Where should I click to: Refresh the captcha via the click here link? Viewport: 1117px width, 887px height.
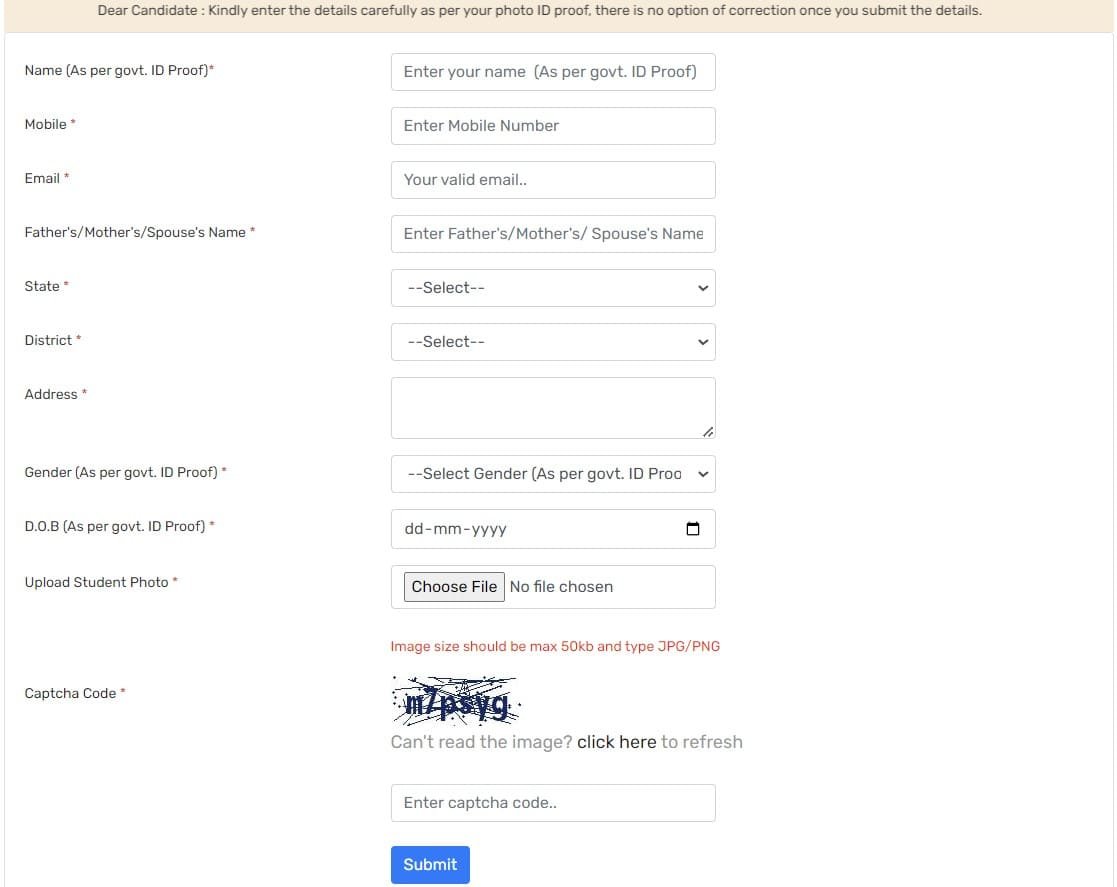[618, 742]
